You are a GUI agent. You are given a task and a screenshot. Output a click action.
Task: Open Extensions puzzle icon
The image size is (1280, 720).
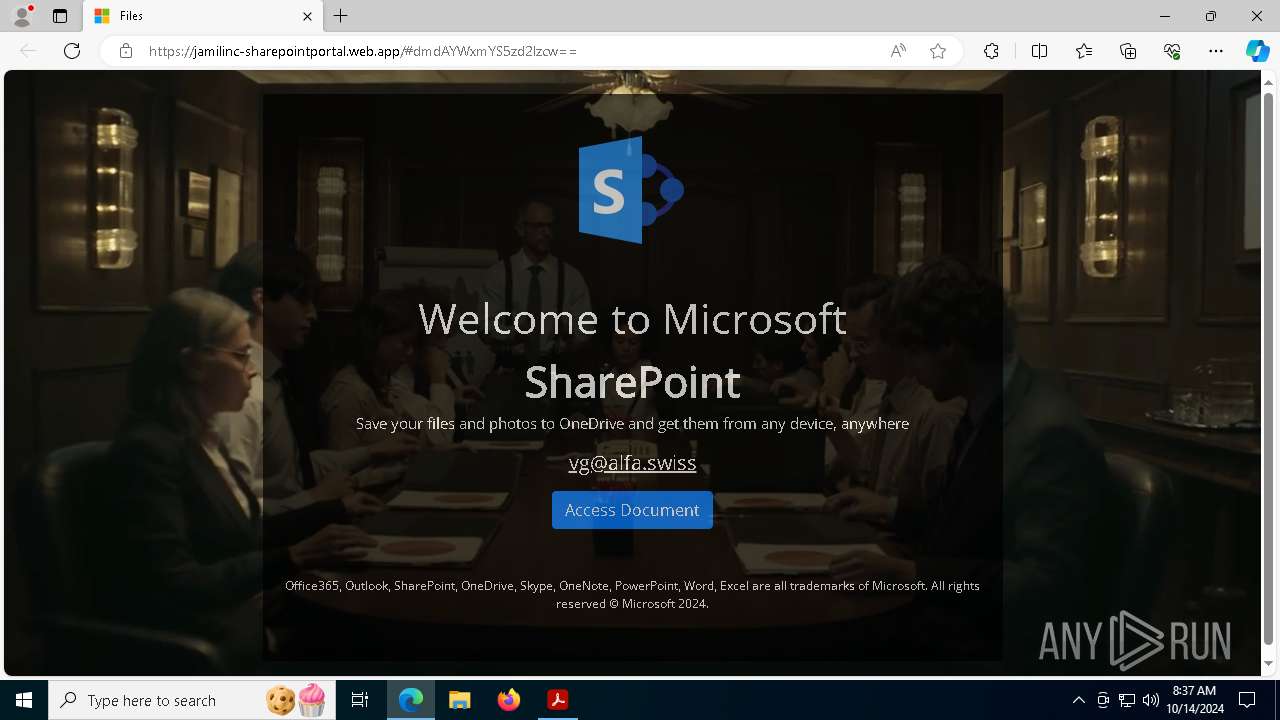(x=991, y=51)
